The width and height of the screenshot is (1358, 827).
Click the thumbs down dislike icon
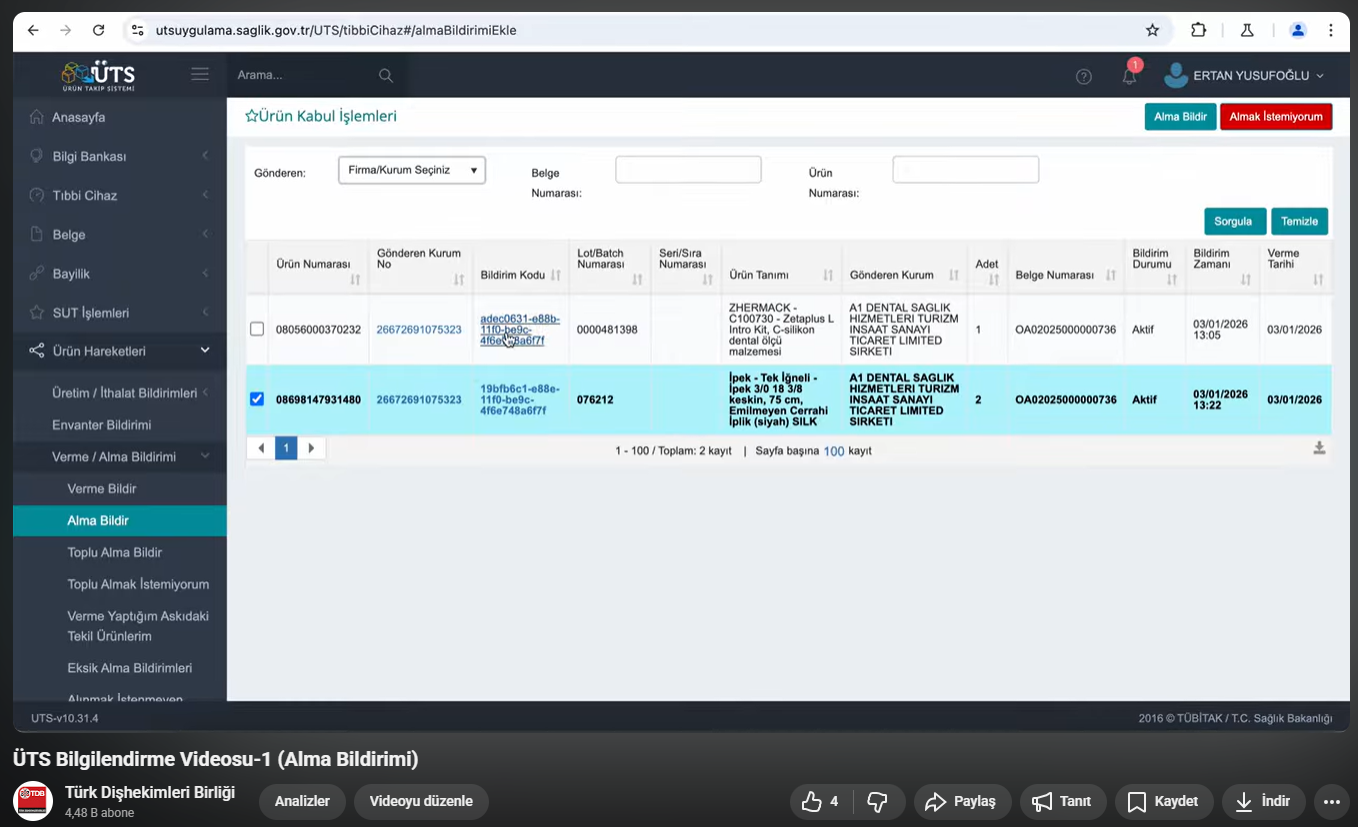click(877, 801)
